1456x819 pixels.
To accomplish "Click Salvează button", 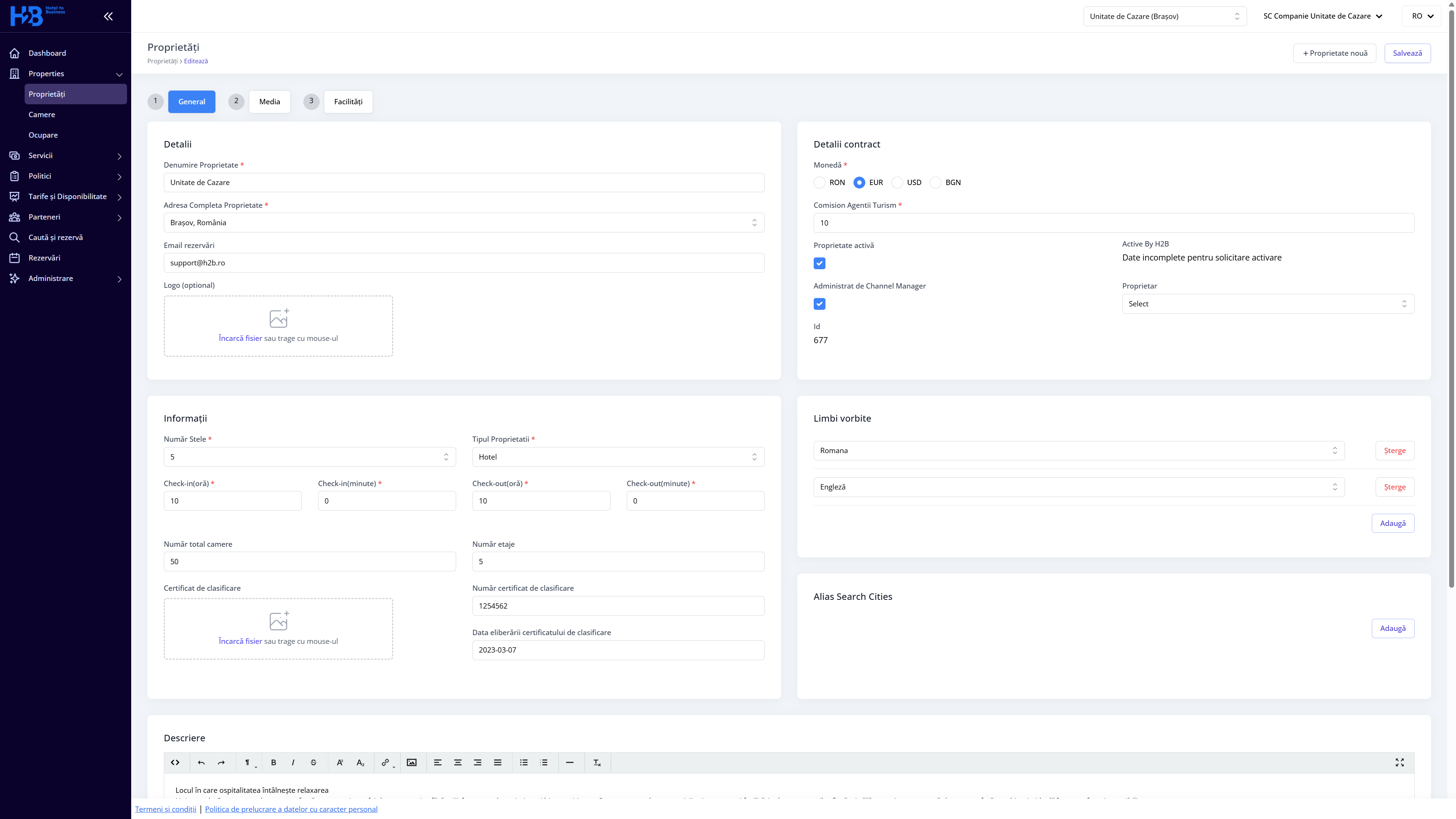I will [1407, 53].
